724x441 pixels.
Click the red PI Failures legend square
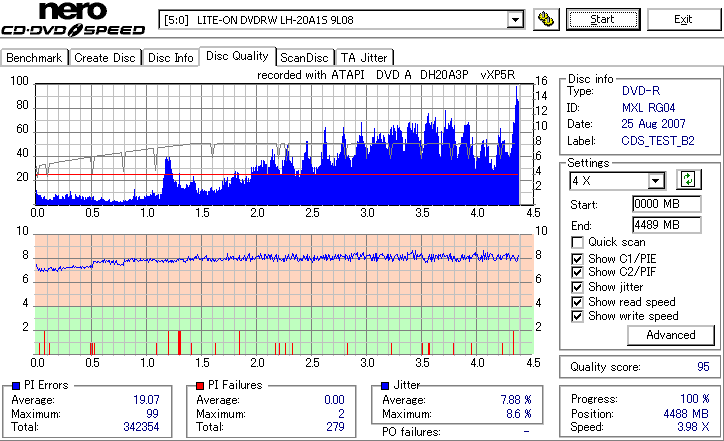point(200,386)
